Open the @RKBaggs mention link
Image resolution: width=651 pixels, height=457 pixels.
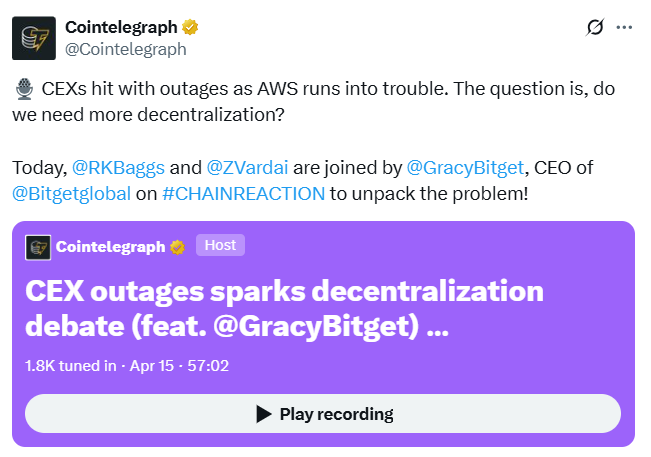coord(111,166)
